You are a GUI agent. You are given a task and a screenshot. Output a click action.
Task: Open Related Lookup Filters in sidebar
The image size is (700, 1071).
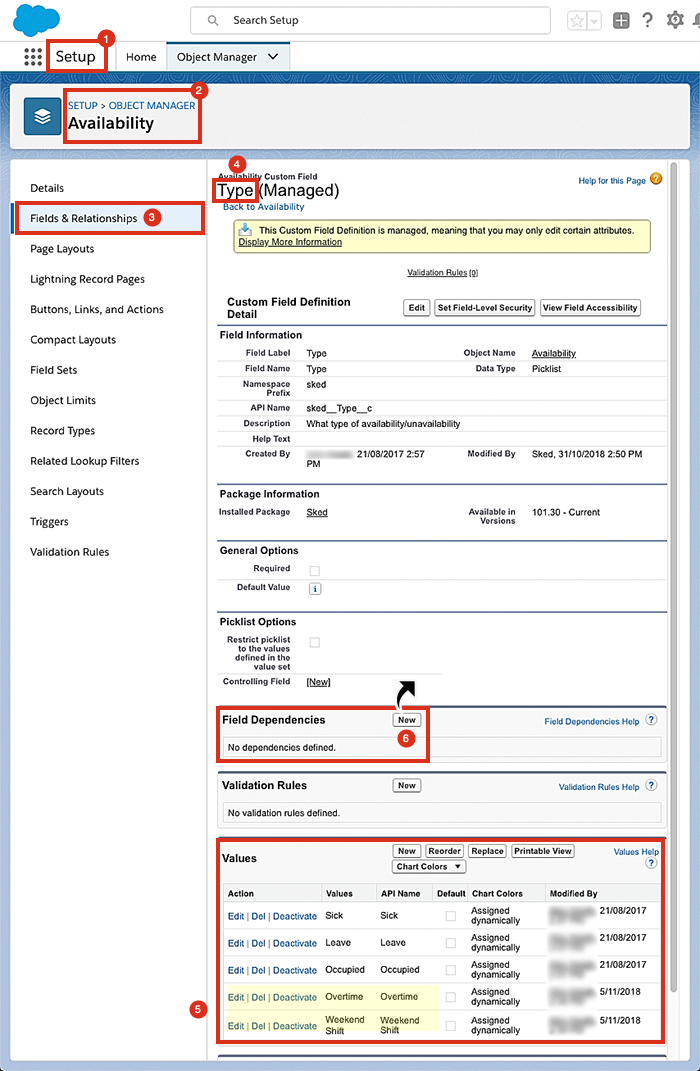click(x=85, y=461)
